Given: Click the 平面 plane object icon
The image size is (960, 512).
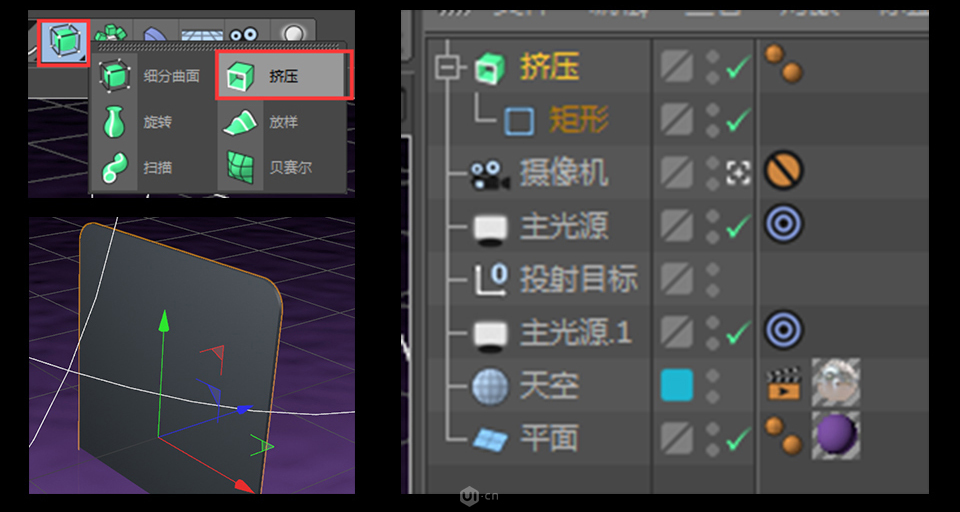Looking at the screenshot, I should (x=490, y=439).
